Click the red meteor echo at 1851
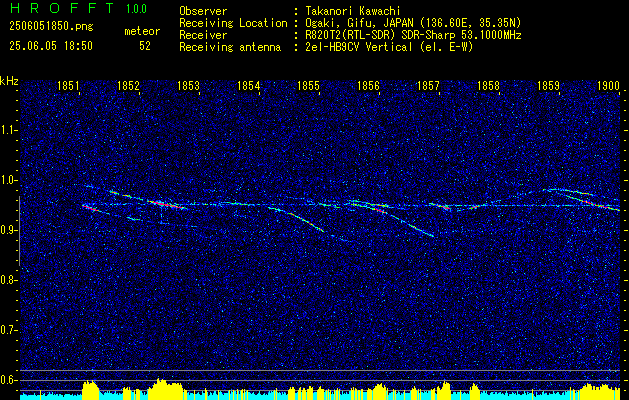The width and height of the screenshot is (629, 400). (x=90, y=207)
